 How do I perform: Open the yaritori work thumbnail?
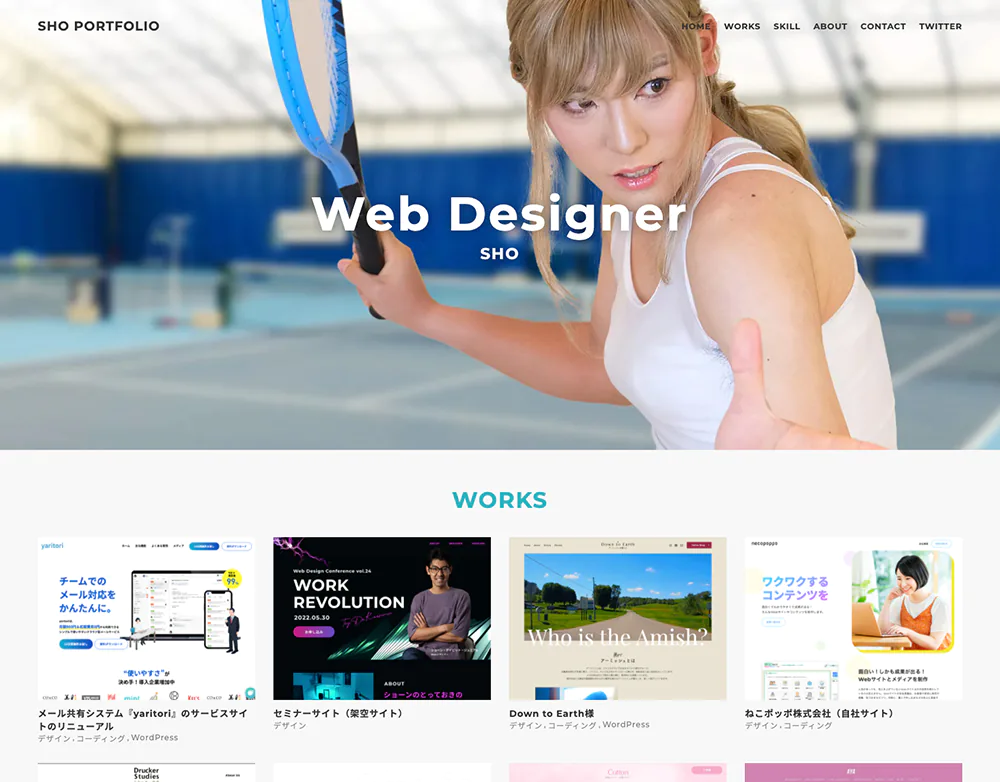pyautogui.click(x=146, y=619)
